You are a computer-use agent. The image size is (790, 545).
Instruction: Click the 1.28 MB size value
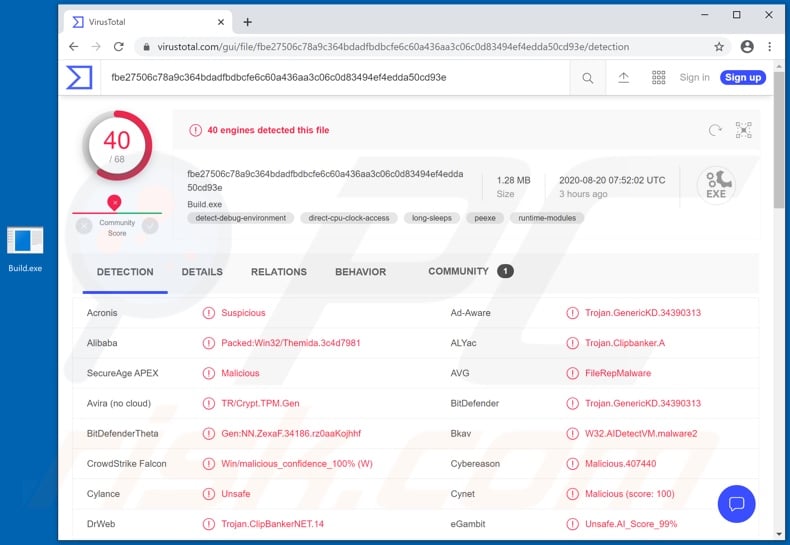513,180
